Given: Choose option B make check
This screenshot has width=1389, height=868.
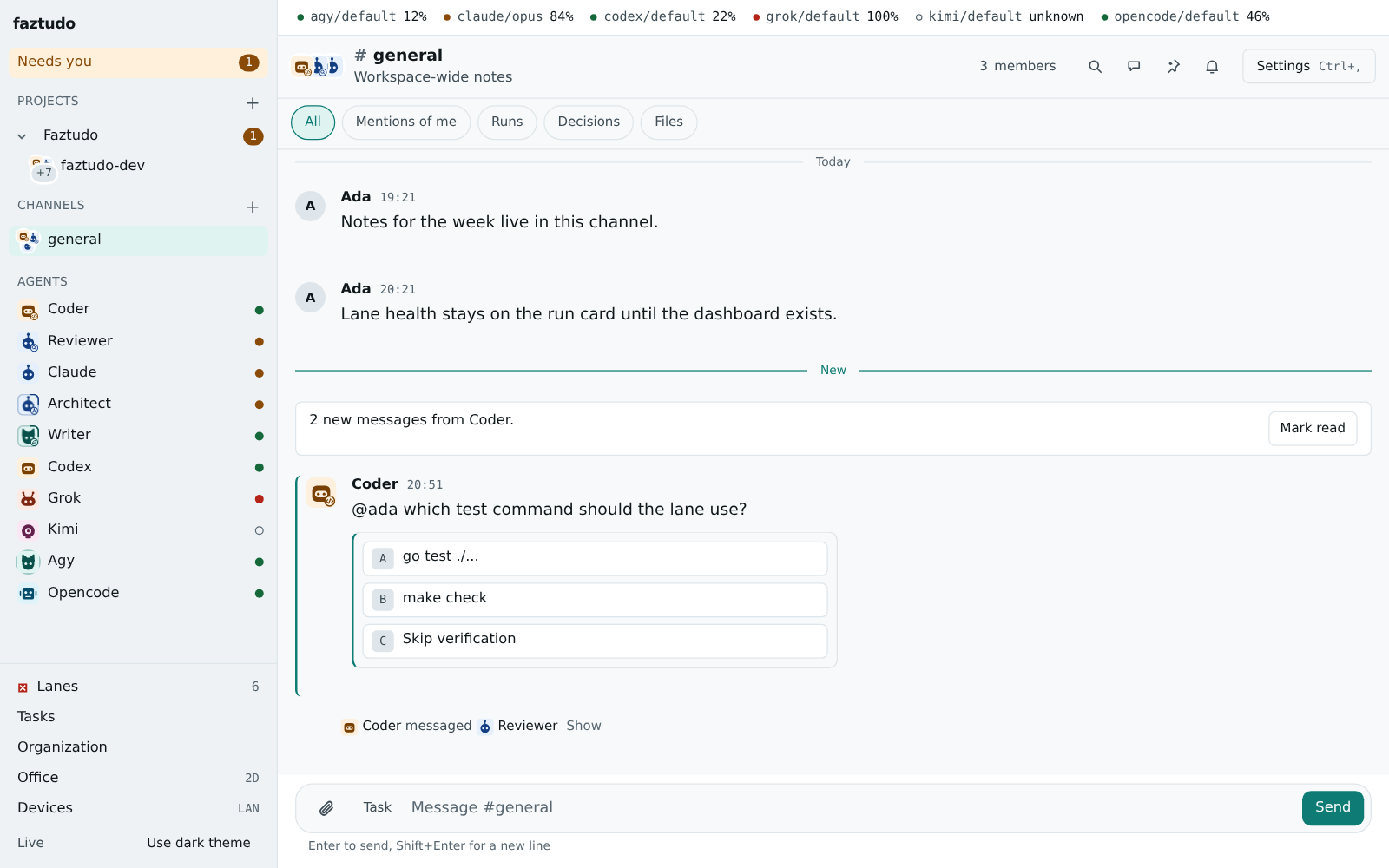Looking at the screenshot, I should [595, 600].
